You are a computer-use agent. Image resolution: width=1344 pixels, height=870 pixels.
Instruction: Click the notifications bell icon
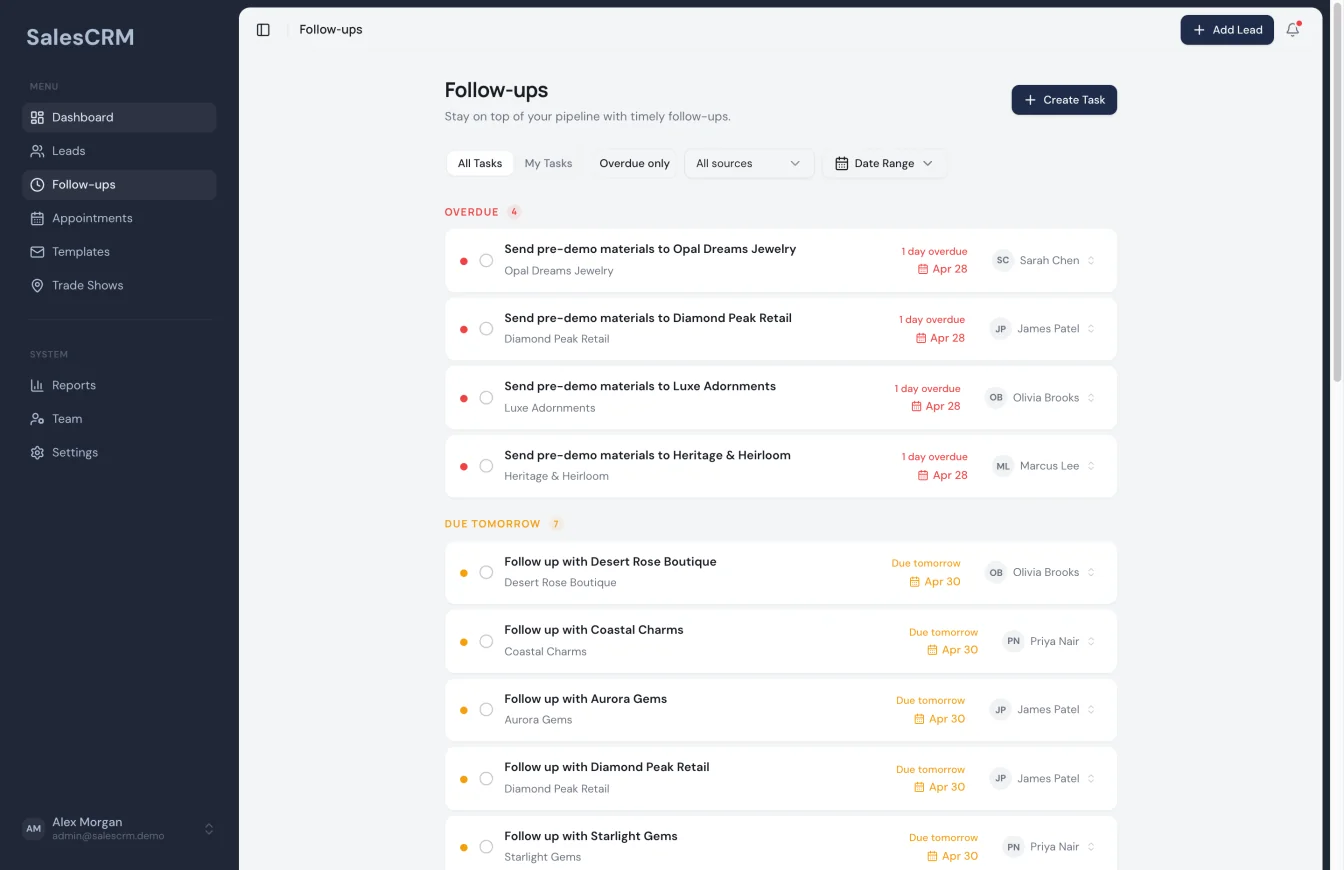coord(1292,30)
